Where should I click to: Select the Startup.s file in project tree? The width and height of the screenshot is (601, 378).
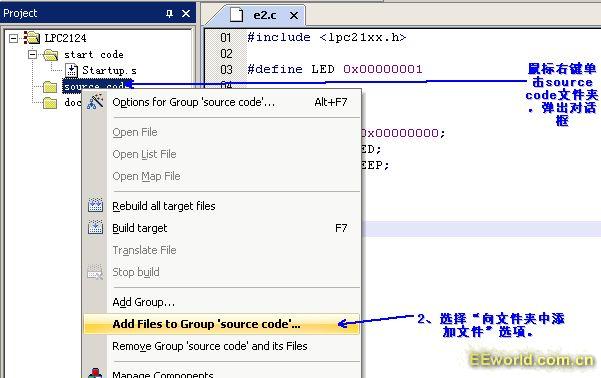[x=109, y=71]
